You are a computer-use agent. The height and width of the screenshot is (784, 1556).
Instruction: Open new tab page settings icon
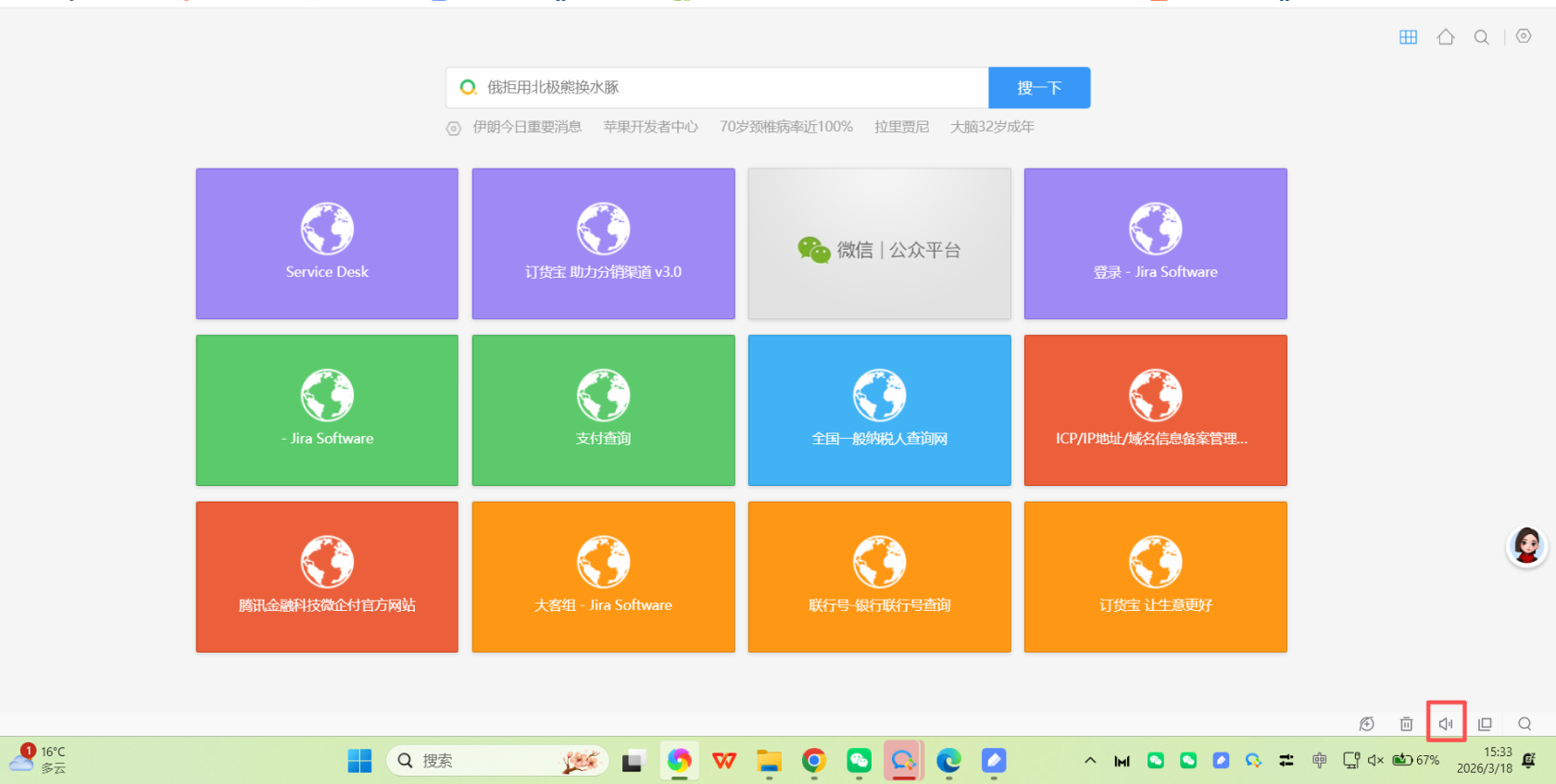pyautogui.click(x=1524, y=36)
